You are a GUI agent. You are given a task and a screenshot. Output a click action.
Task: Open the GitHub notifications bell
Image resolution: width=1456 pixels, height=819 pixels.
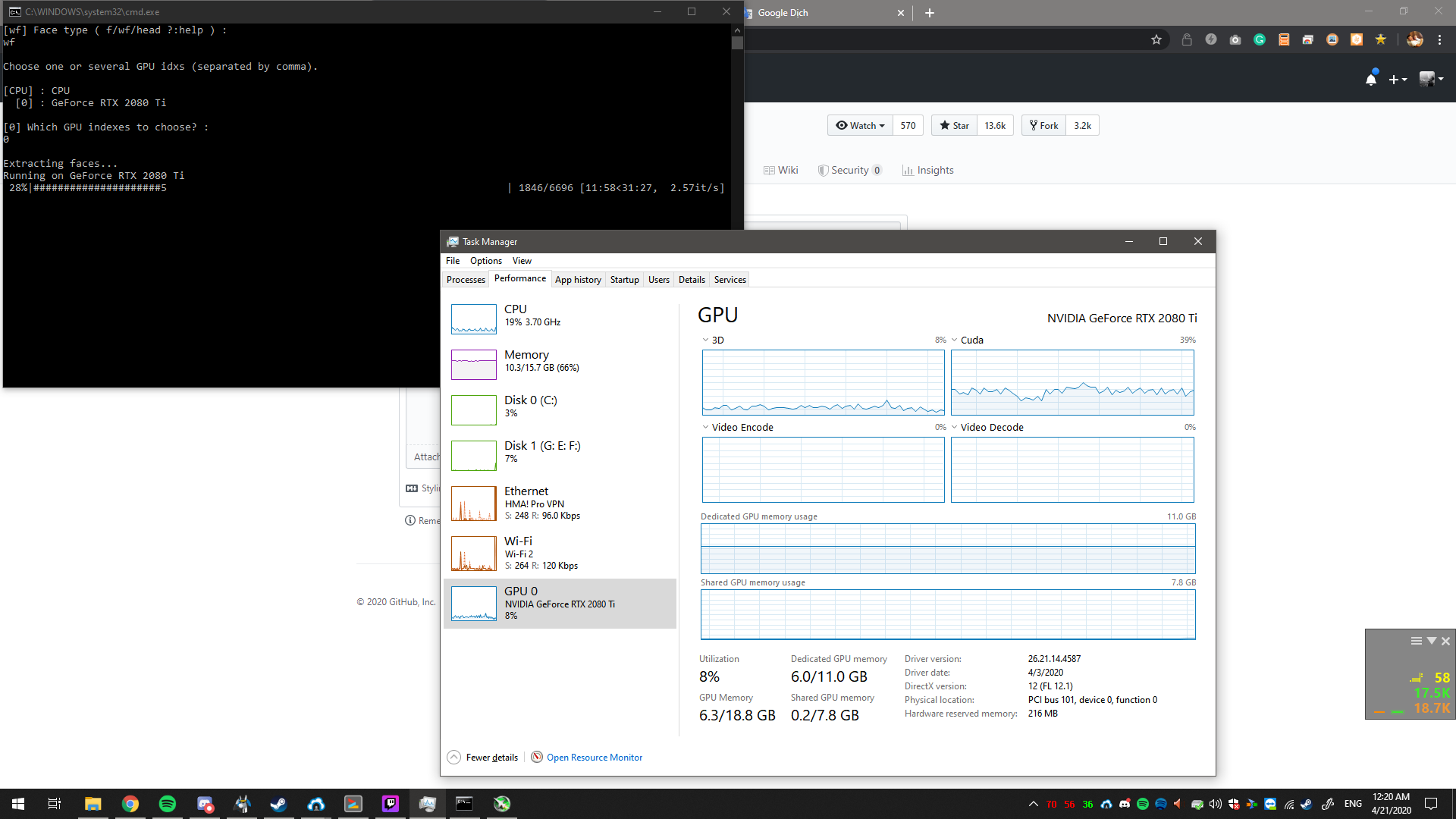coord(1371,78)
